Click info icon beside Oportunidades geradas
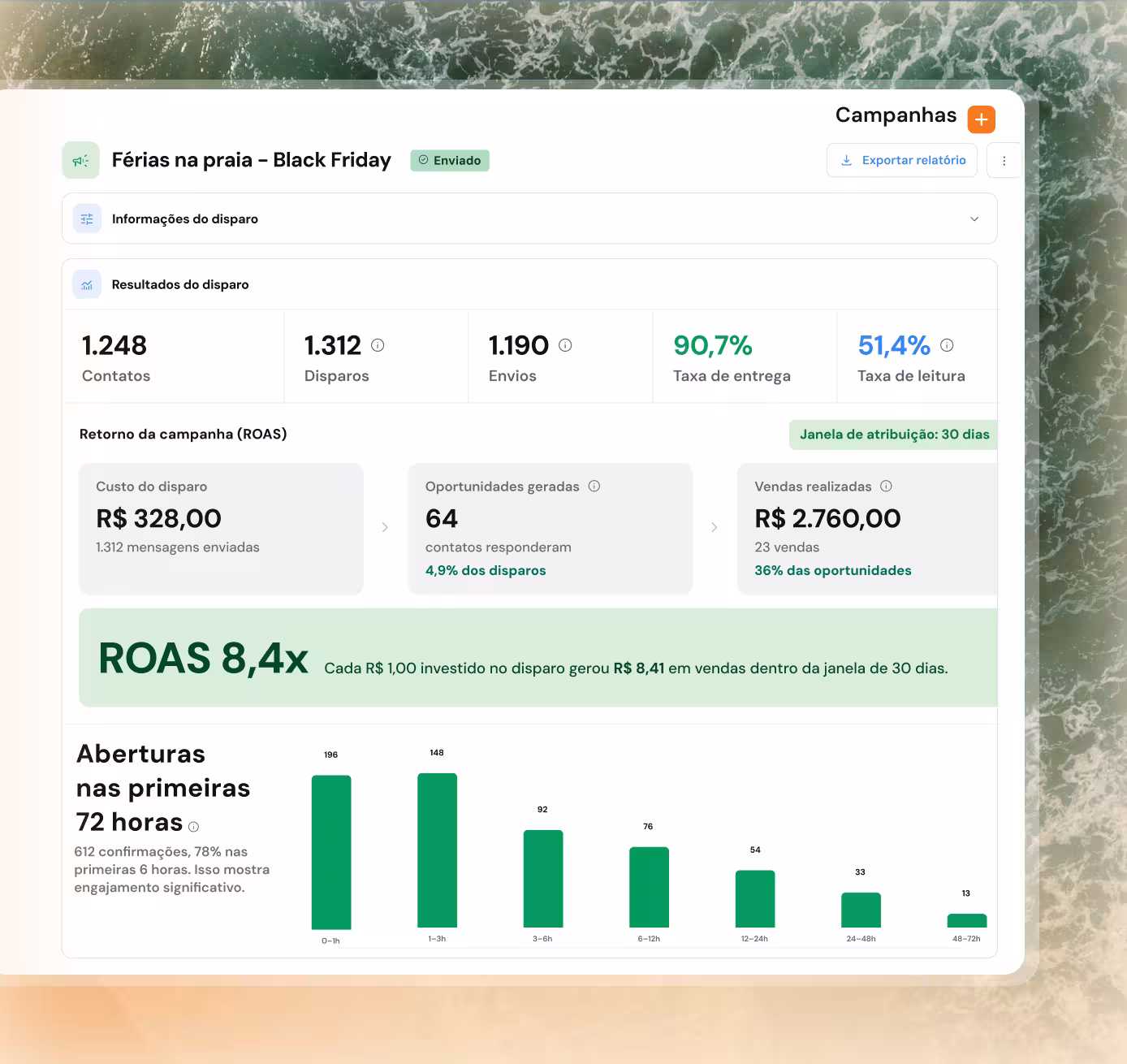 coord(594,486)
